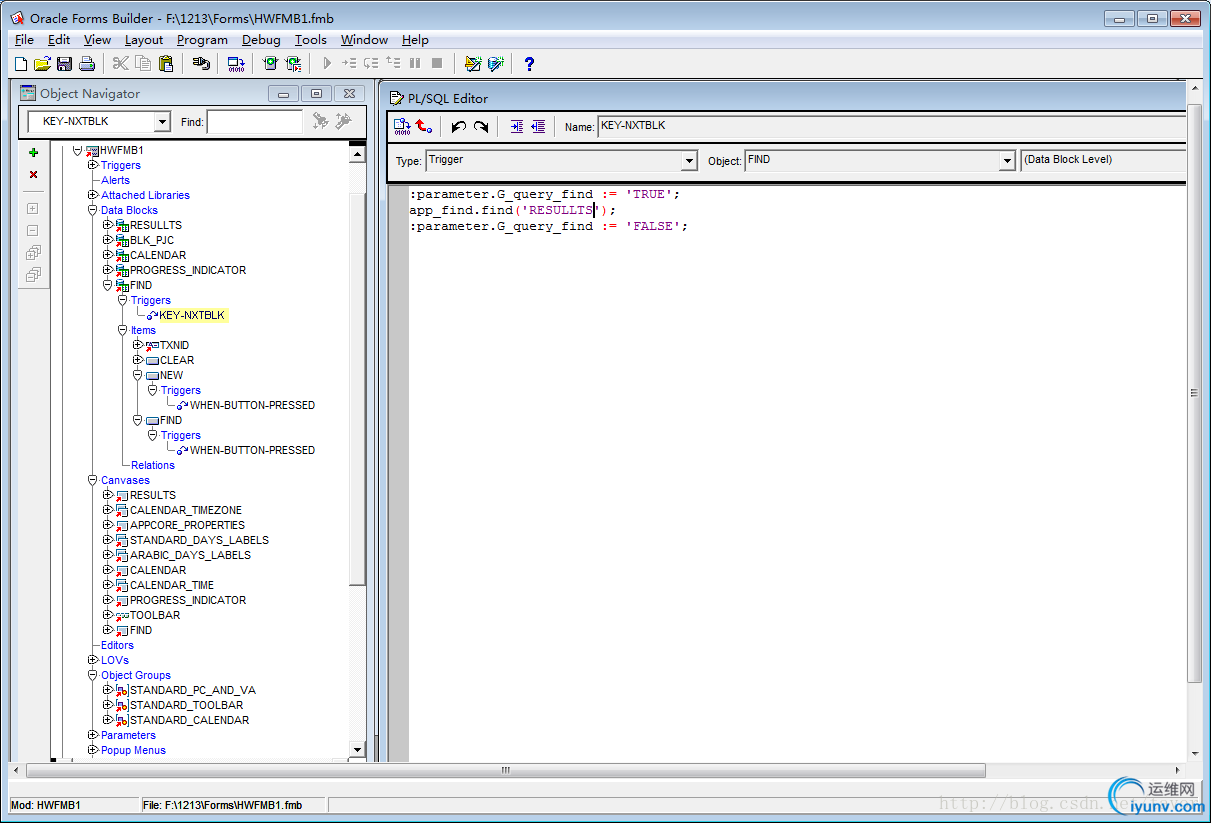Image resolution: width=1211 pixels, height=823 pixels.
Task: Select the WHEN-BUTTON-PRESSED trigger under NEW
Action: pos(252,405)
